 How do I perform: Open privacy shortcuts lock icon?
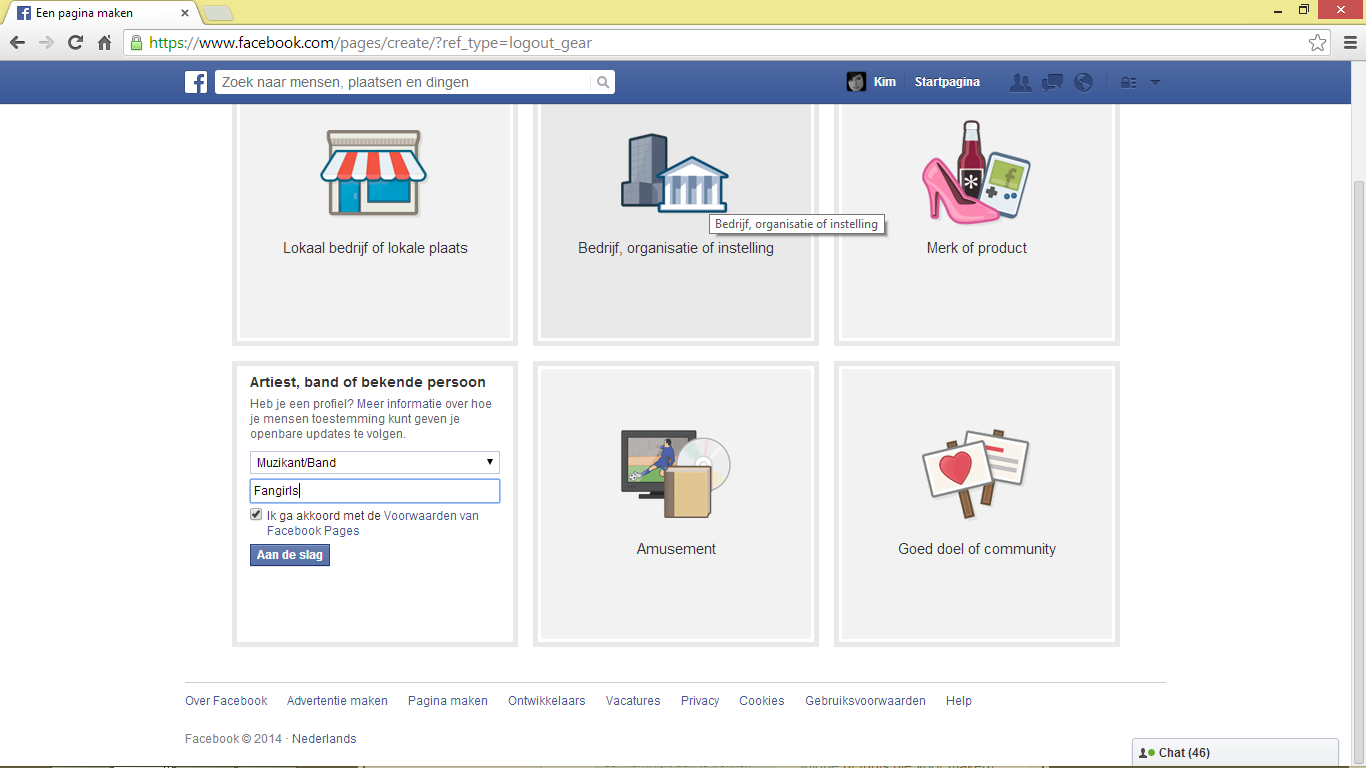[x=1129, y=83]
